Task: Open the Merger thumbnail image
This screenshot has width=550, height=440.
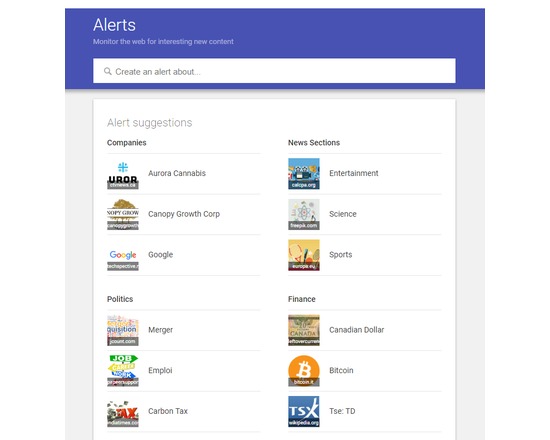Action: point(123,330)
